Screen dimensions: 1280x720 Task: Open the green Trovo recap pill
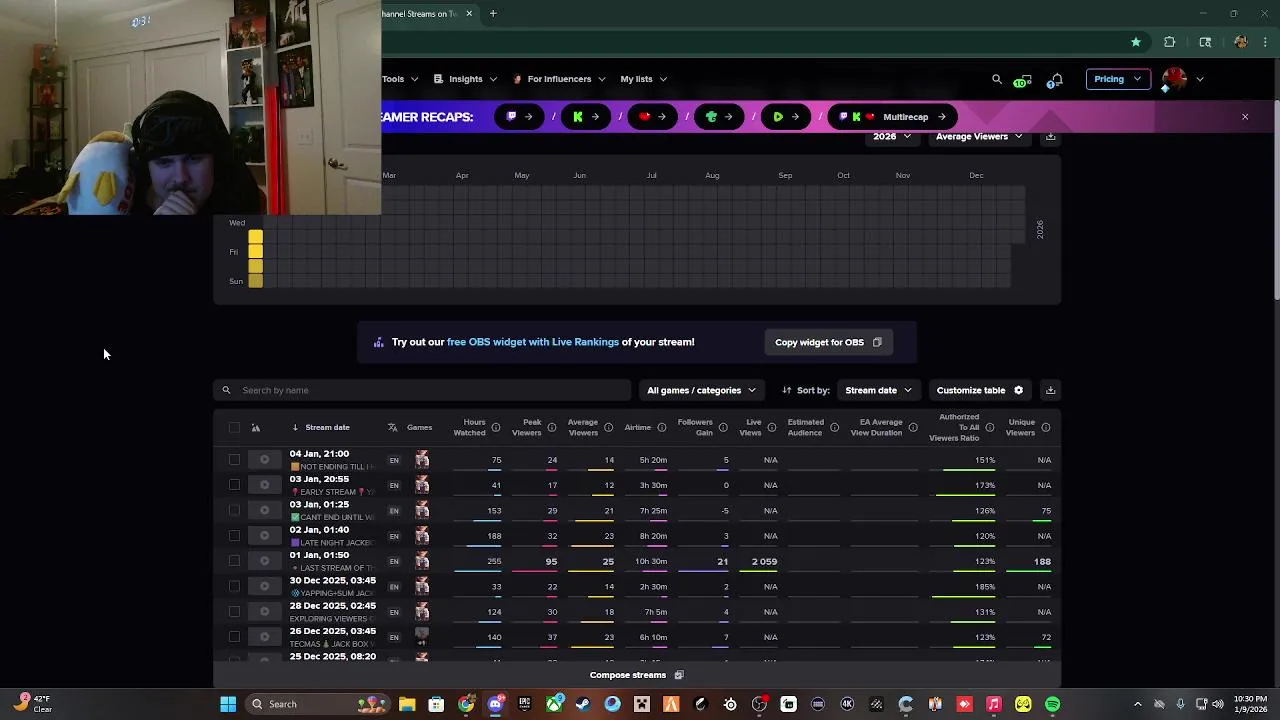pyautogui.click(x=720, y=117)
